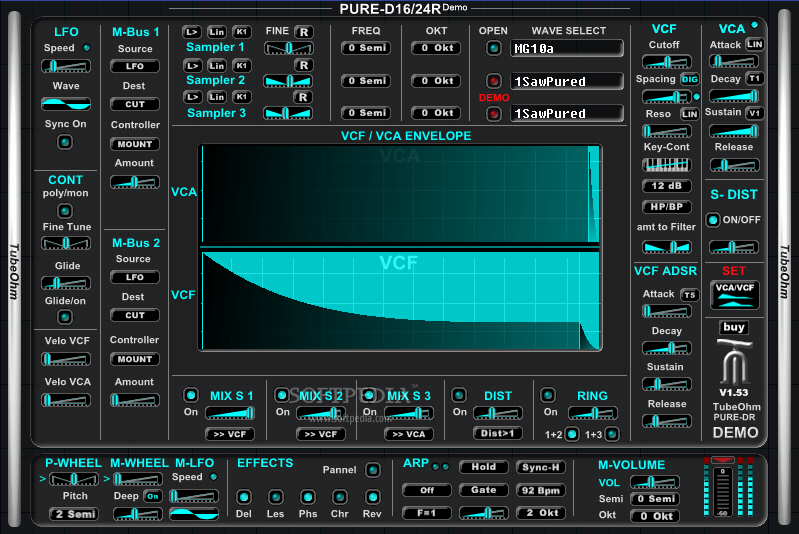Toggle VCF ADSR Attack T5 button
The image size is (799, 534).
pos(689,295)
